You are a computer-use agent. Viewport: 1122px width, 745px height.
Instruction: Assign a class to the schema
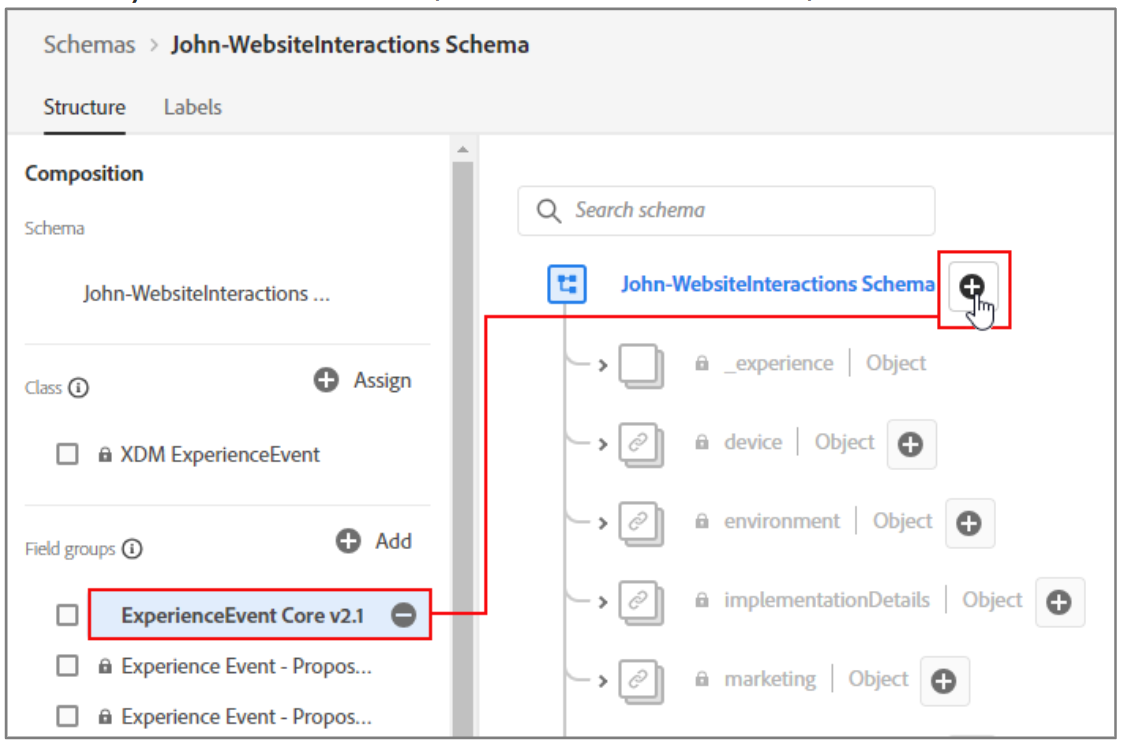363,380
